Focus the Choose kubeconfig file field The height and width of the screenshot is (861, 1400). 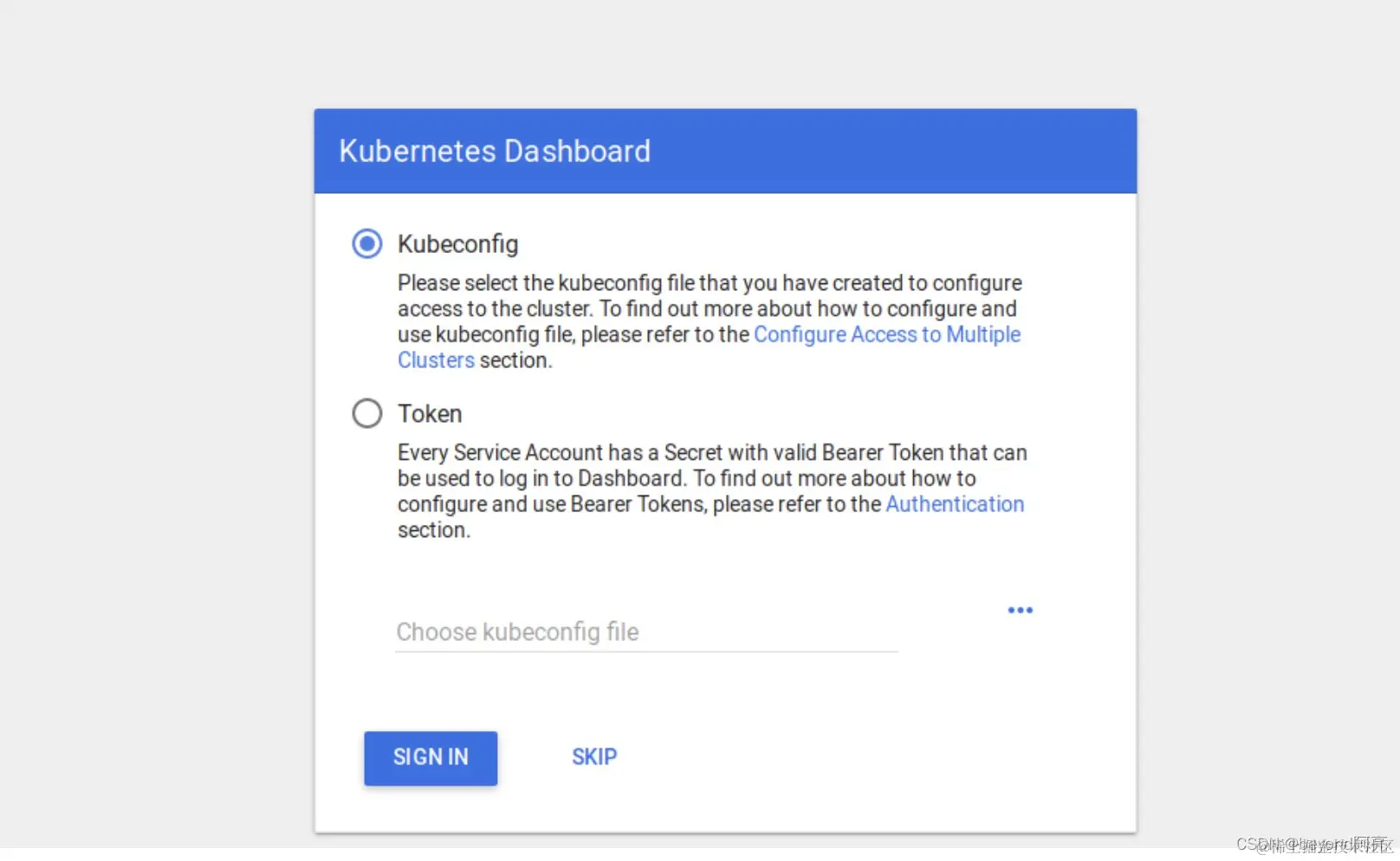click(645, 632)
